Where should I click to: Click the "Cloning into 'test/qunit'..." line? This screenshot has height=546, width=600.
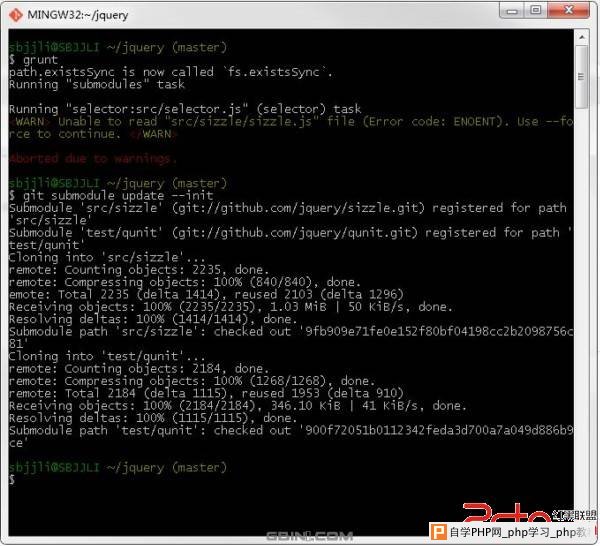point(107,356)
